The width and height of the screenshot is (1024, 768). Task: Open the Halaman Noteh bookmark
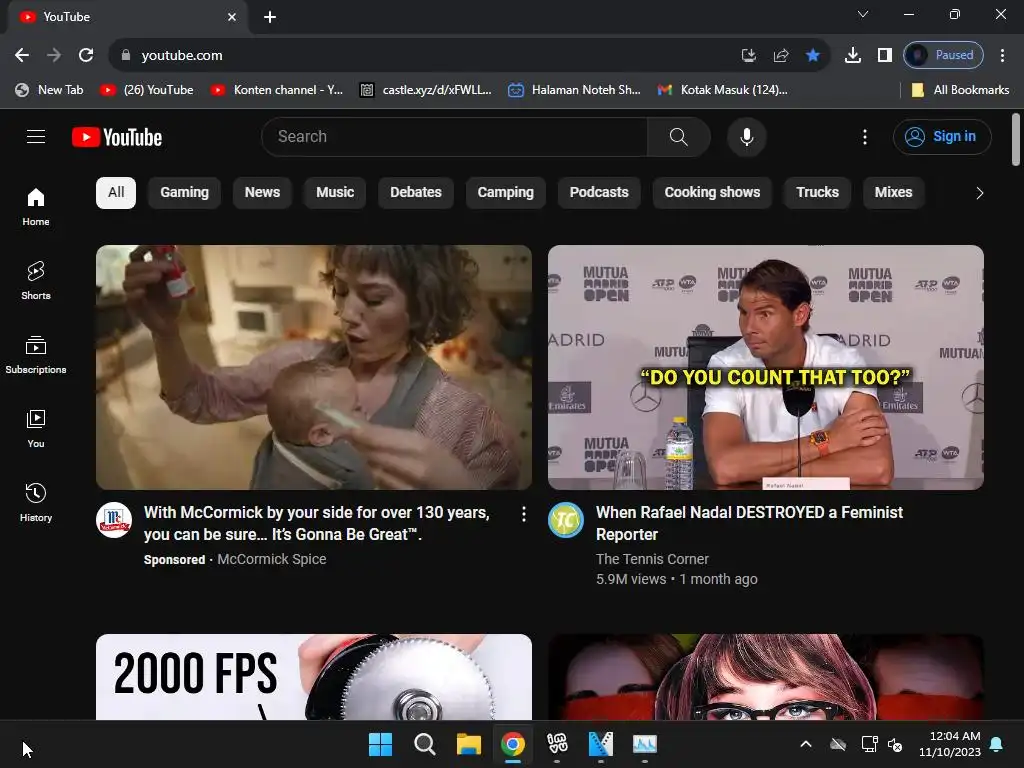pyautogui.click(x=575, y=90)
